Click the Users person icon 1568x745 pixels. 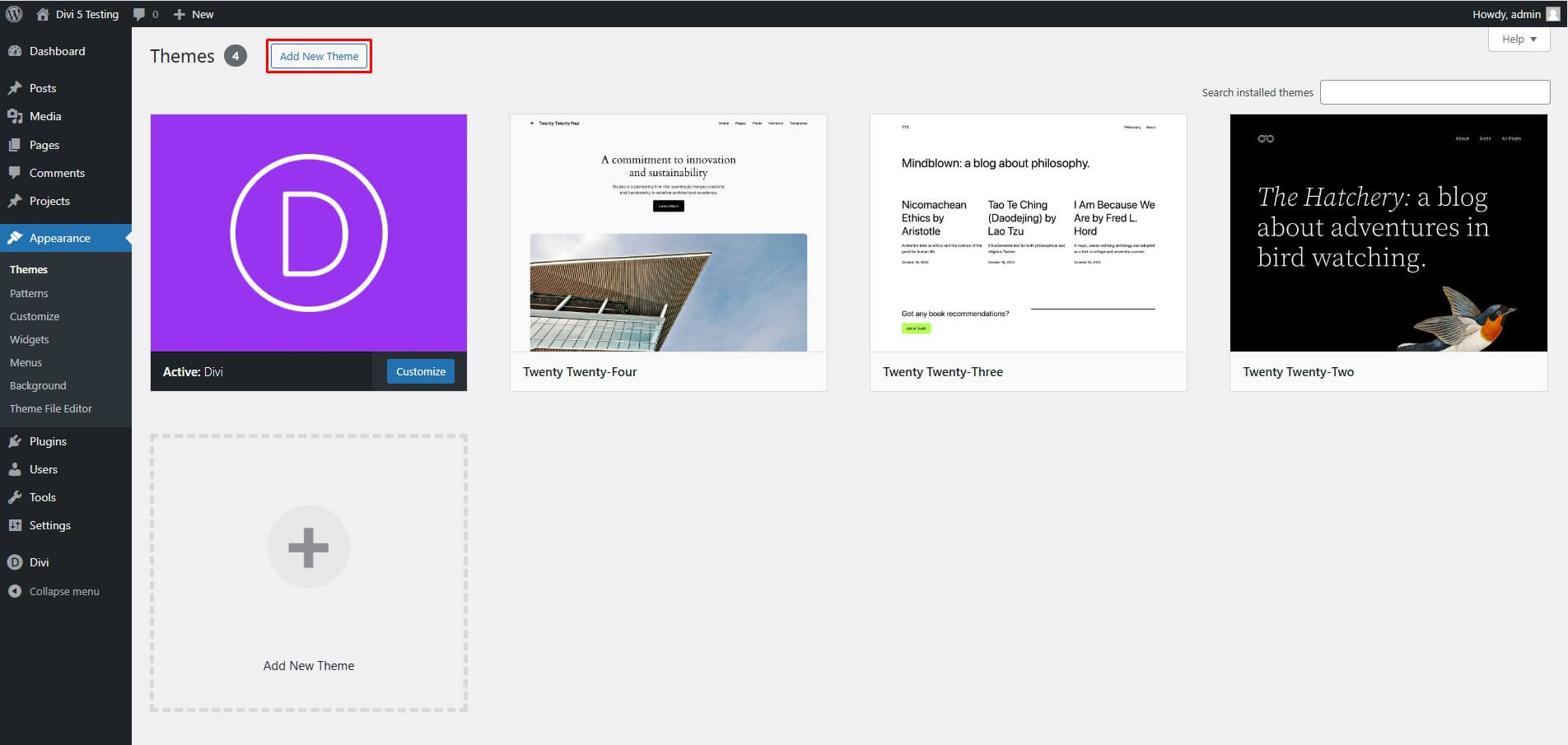tap(15, 469)
